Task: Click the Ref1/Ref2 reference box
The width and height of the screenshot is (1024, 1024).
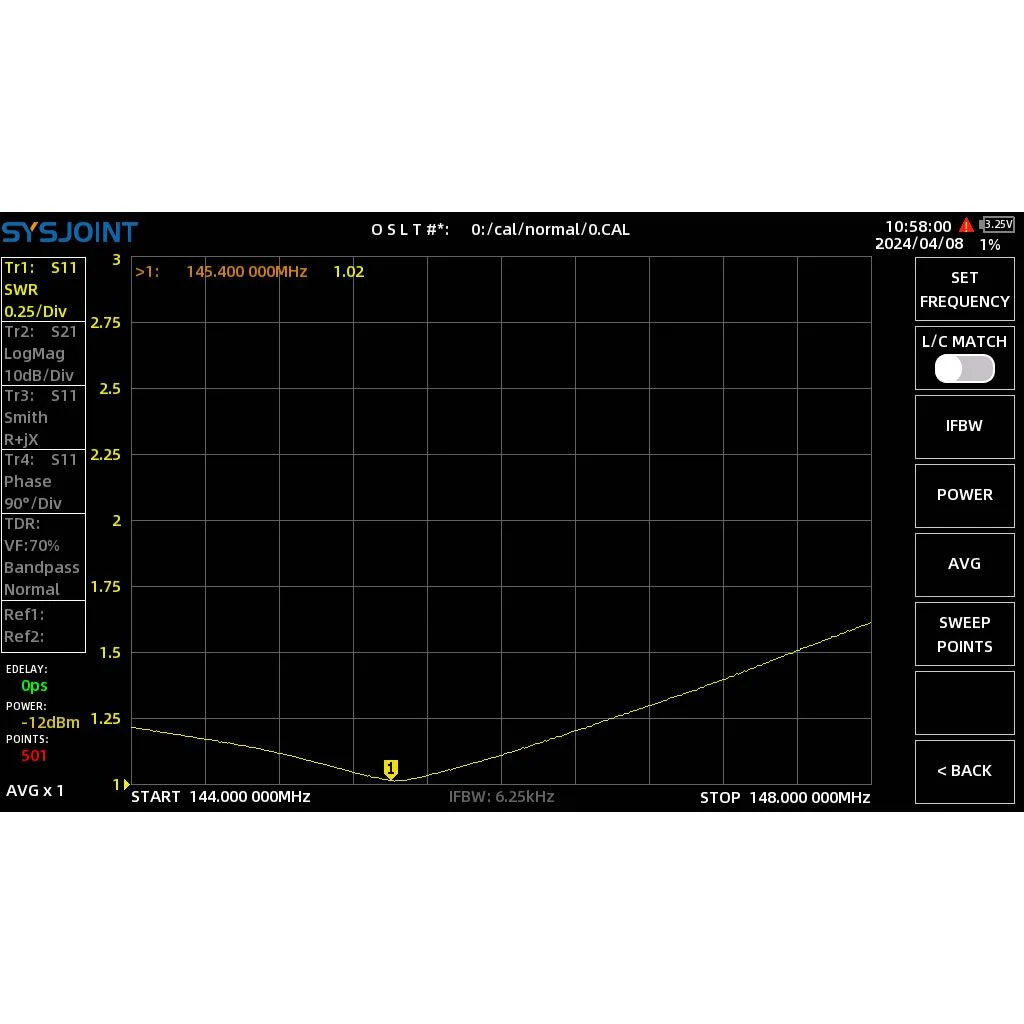Action: pyautogui.click(x=43, y=626)
